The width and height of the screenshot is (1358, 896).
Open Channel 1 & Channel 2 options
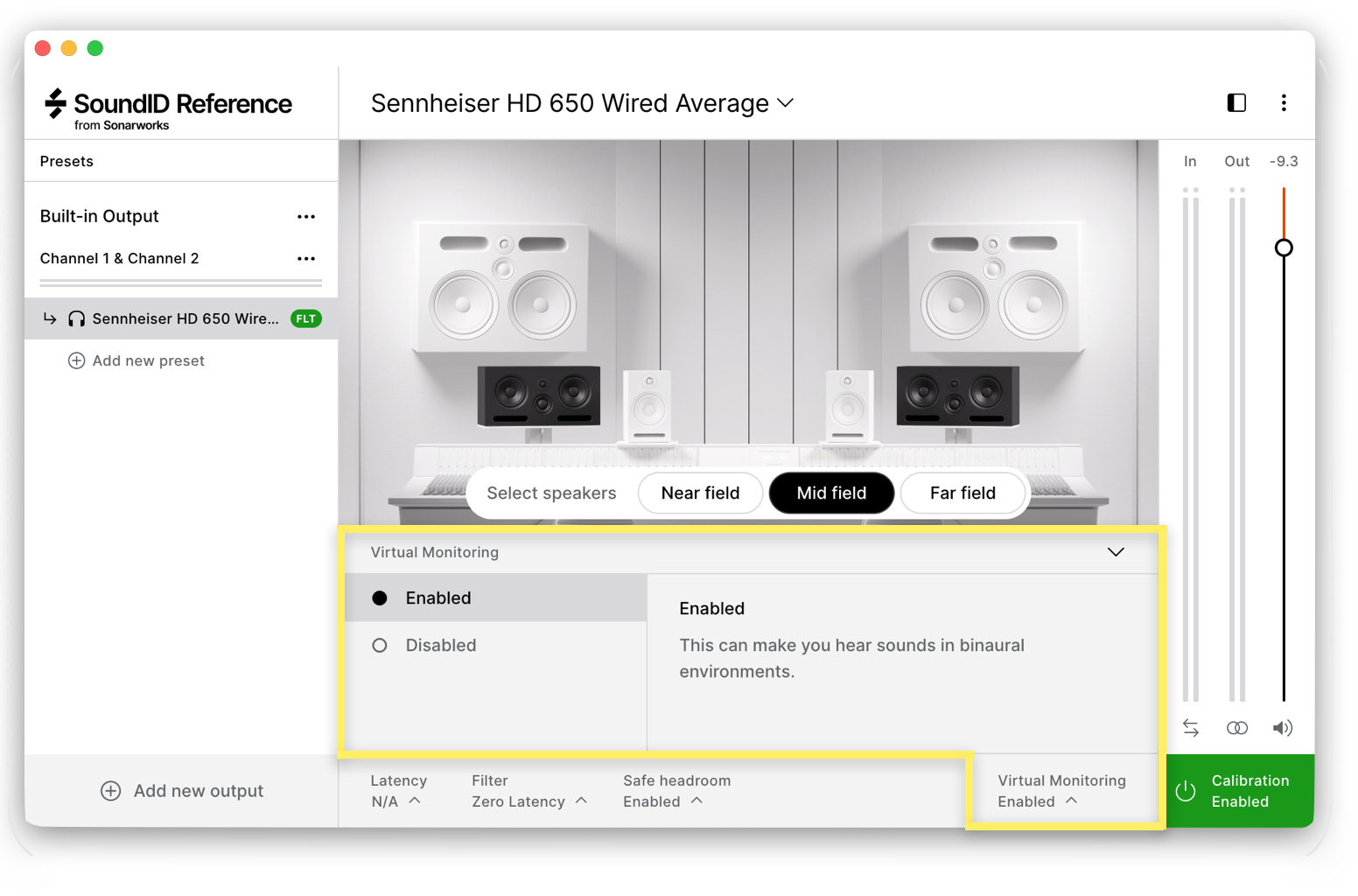click(x=305, y=259)
